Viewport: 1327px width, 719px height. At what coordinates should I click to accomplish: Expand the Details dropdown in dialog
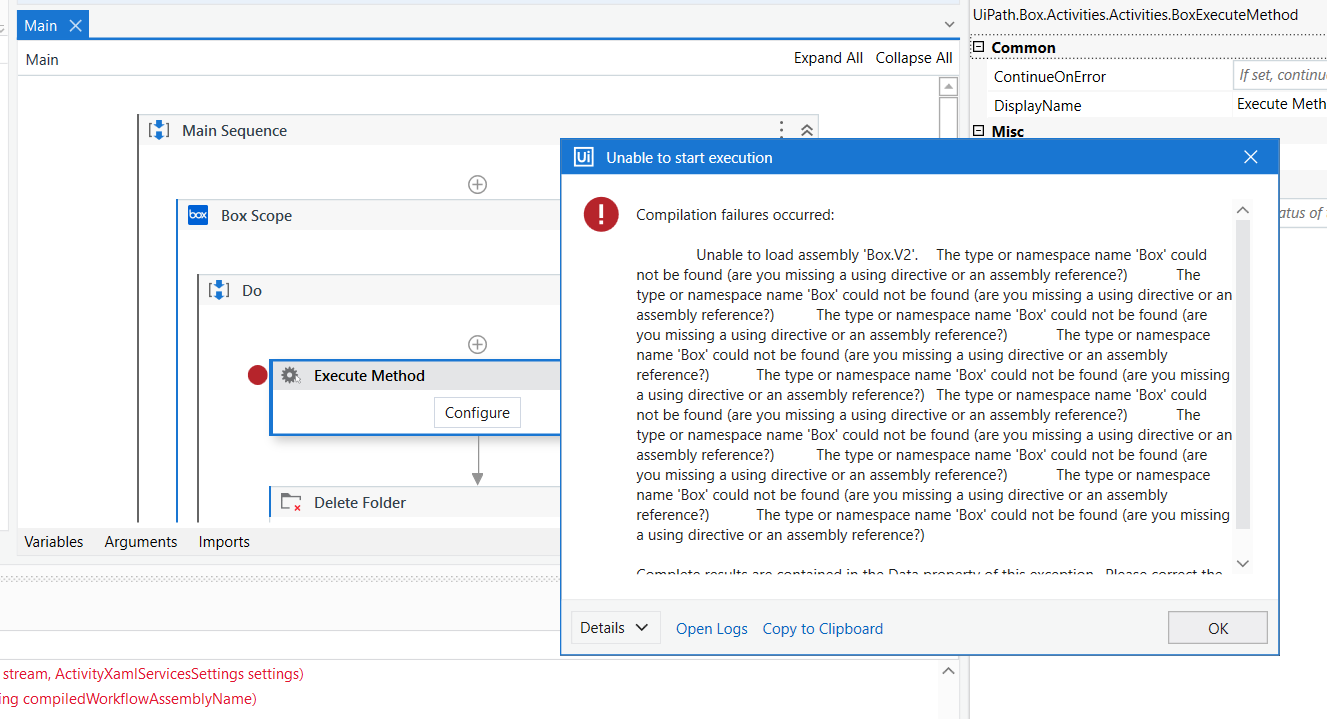[614, 628]
